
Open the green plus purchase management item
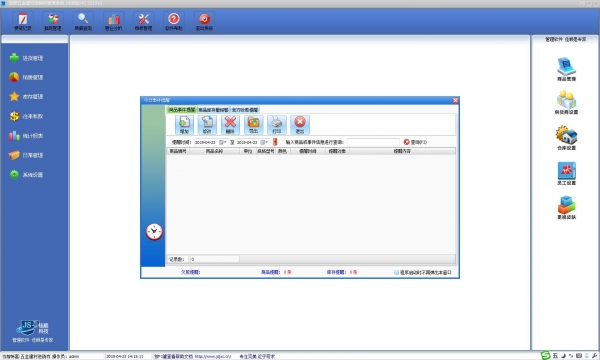(26, 58)
